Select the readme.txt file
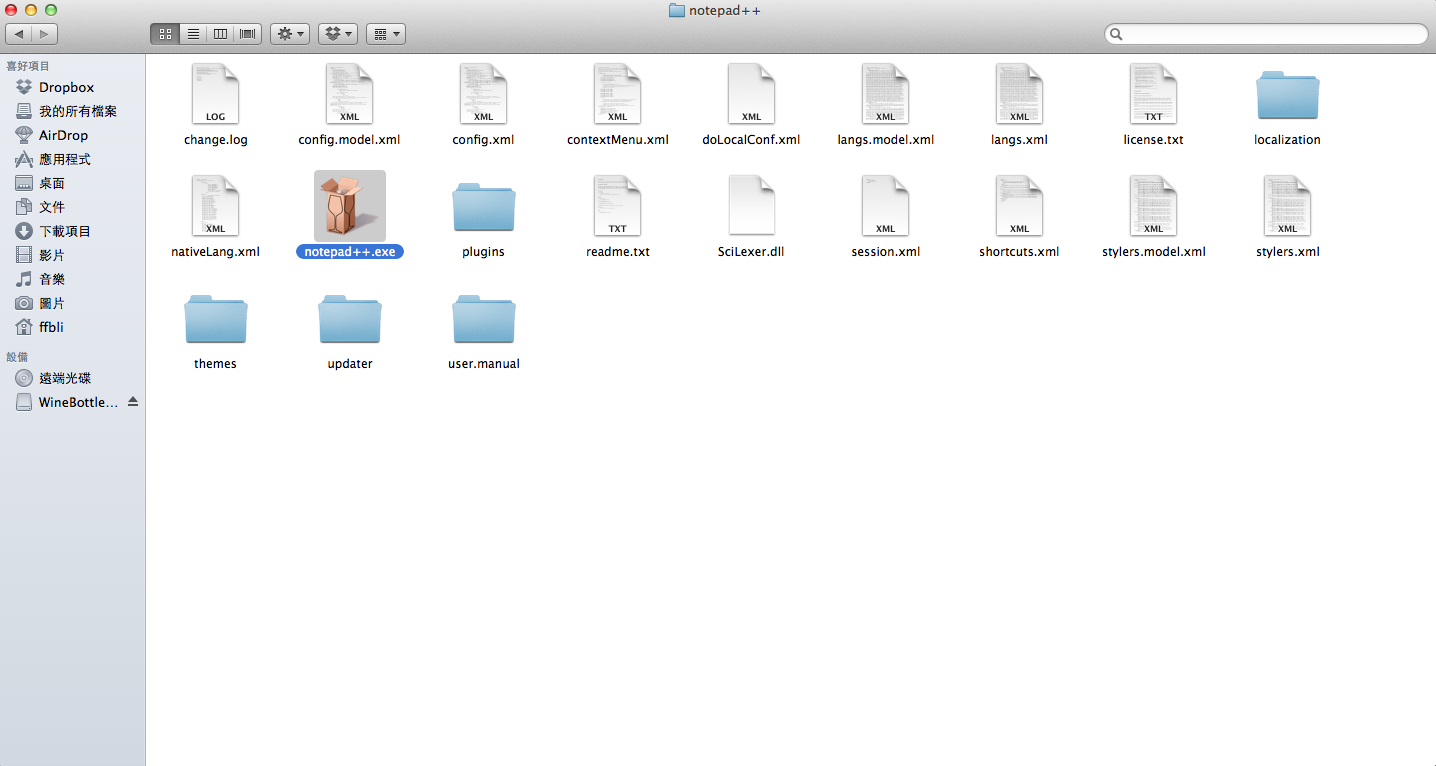 [x=617, y=207]
